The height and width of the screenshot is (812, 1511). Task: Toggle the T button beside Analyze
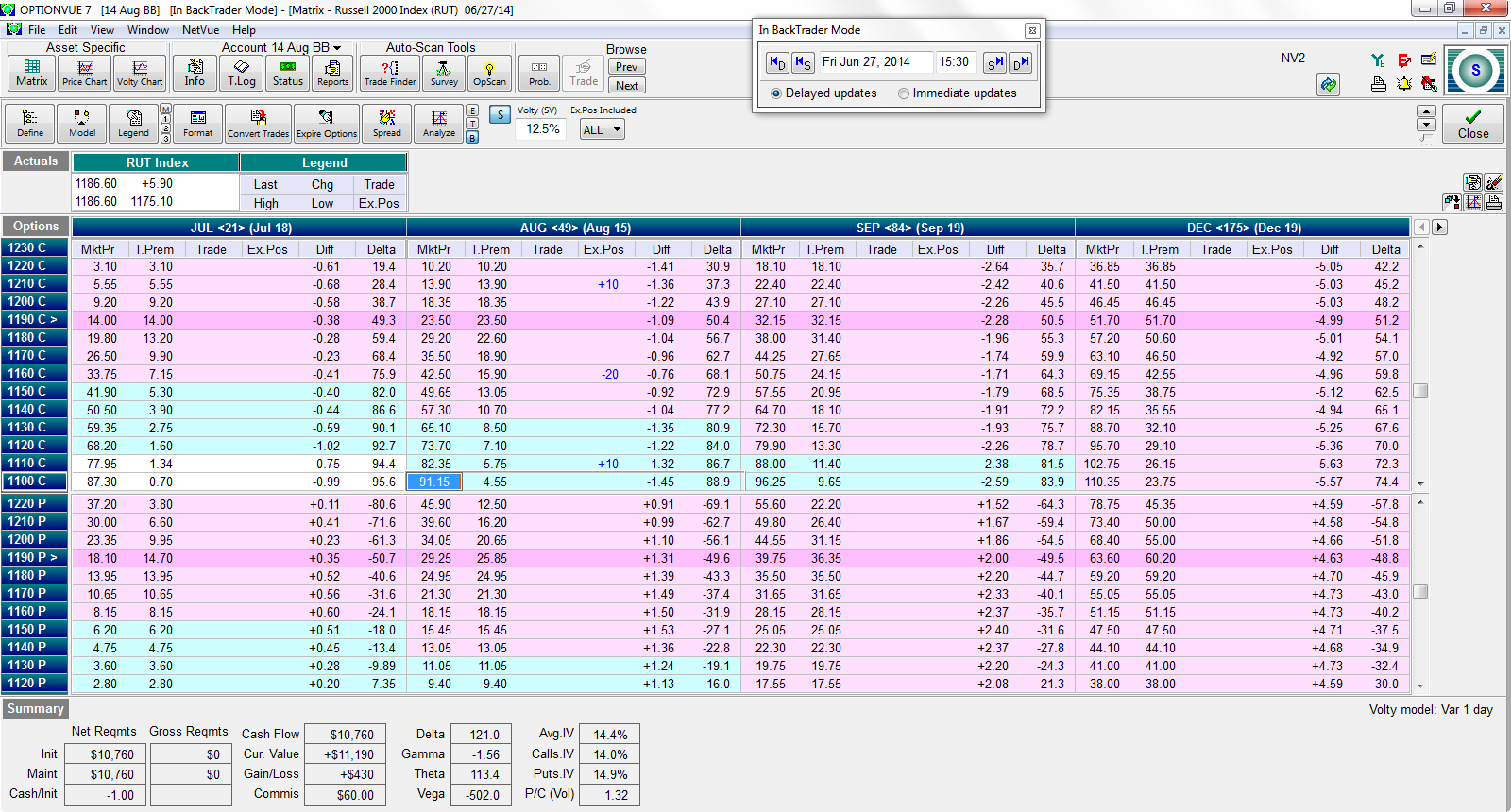click(472, 124)
